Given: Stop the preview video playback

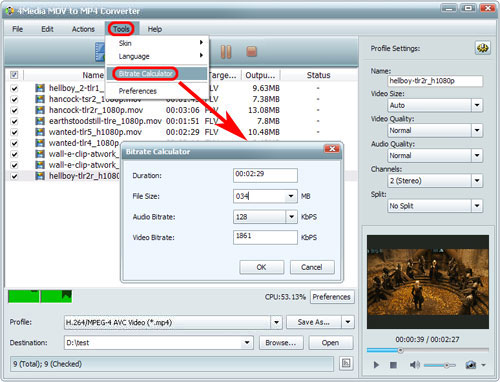Looking at the screenshot, I should 393,365.
